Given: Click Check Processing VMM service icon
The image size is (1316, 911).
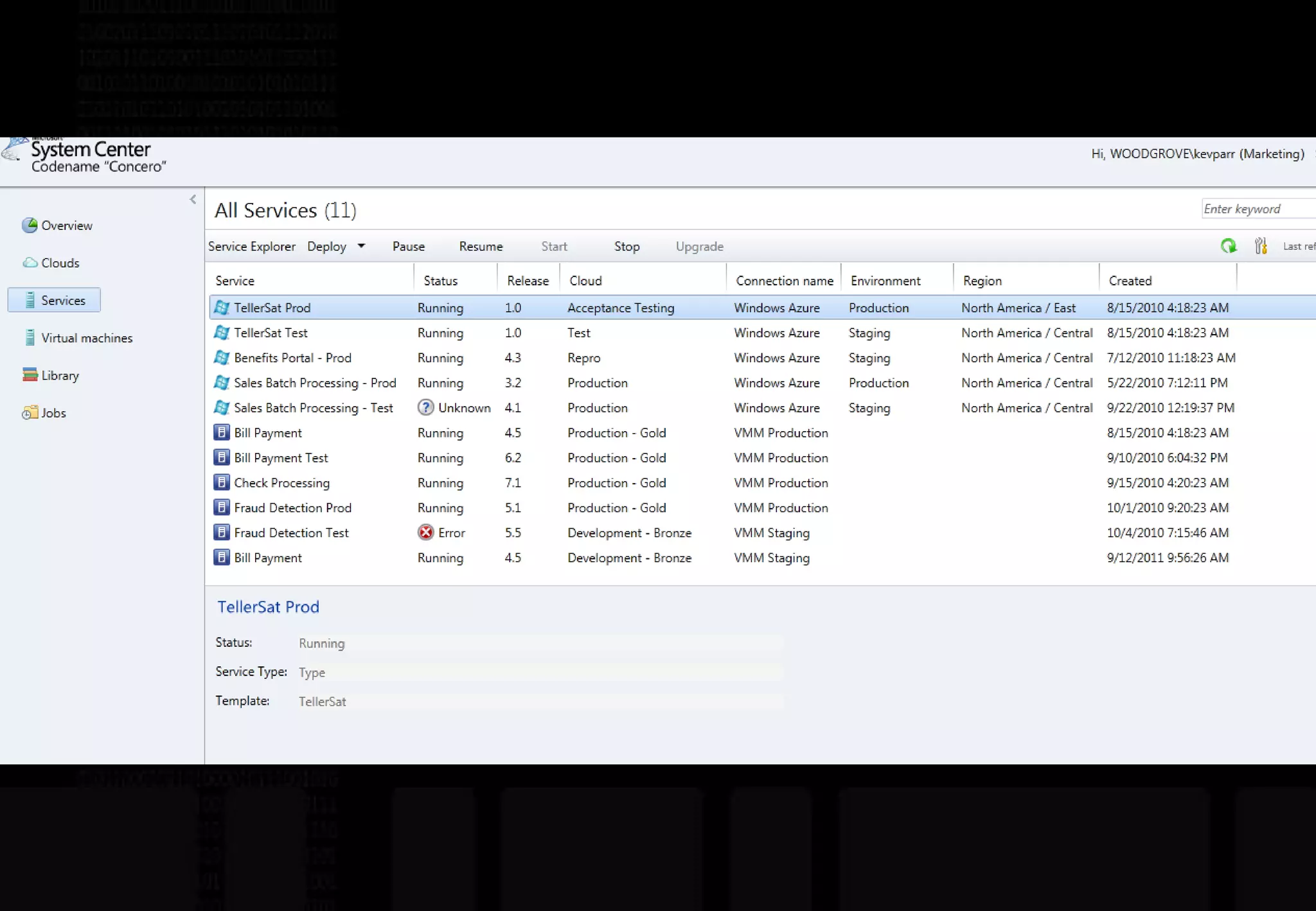Looking at the screenshot, I should click(222, 482).
